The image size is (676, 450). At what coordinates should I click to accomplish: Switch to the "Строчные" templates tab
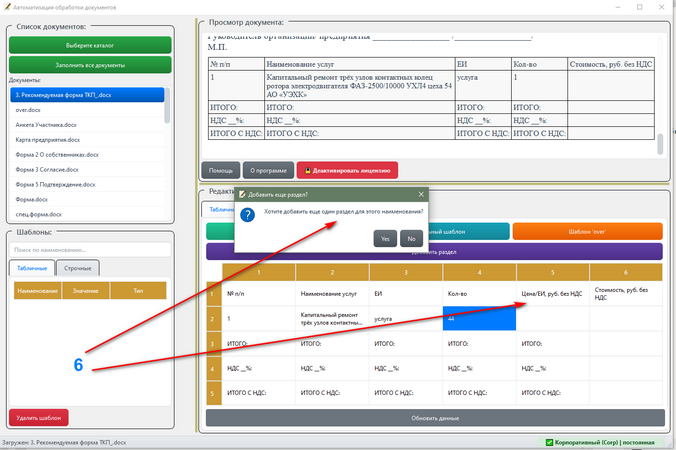[x=78, y=268]
